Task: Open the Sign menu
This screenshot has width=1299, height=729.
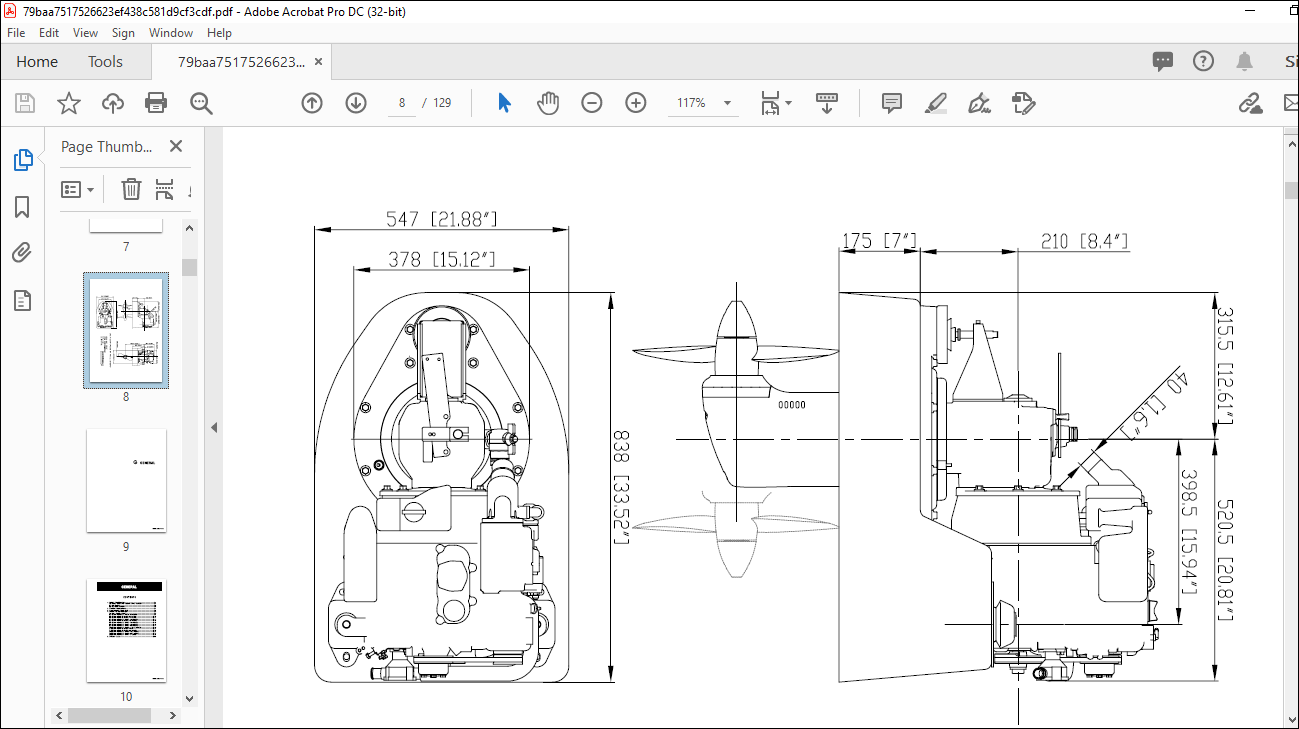Action: pyautogui.click(x=123, y=33)
